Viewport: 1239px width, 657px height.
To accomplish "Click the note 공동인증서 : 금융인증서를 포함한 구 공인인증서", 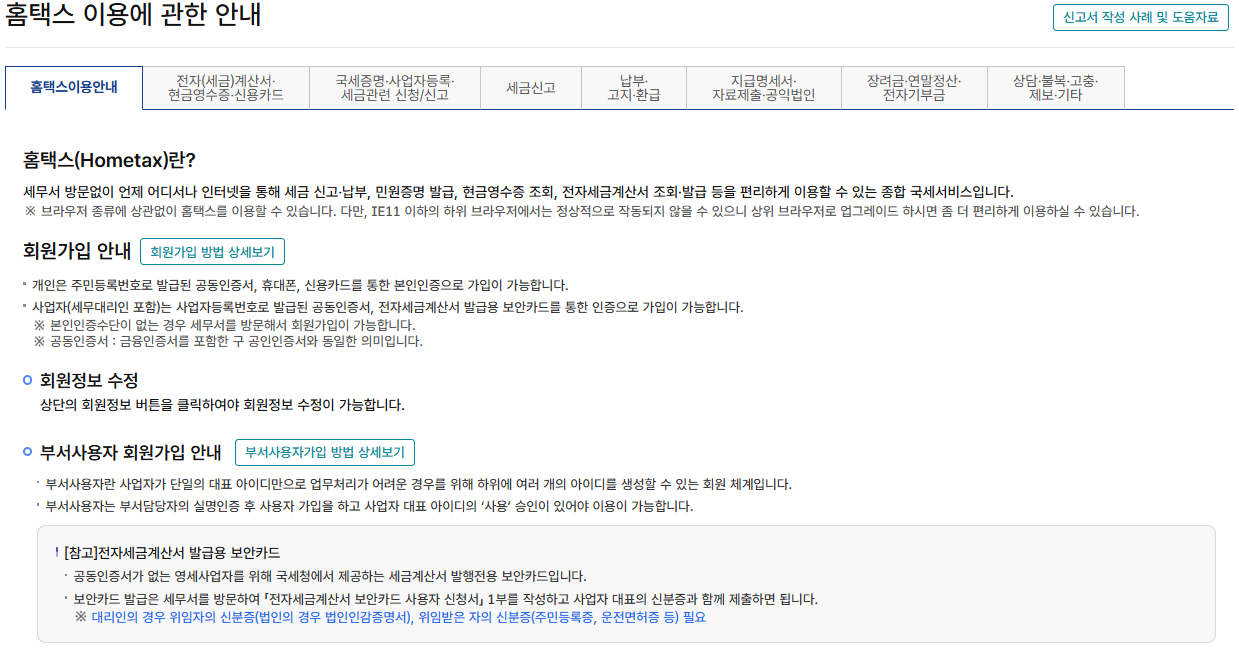I will (228, 342).
